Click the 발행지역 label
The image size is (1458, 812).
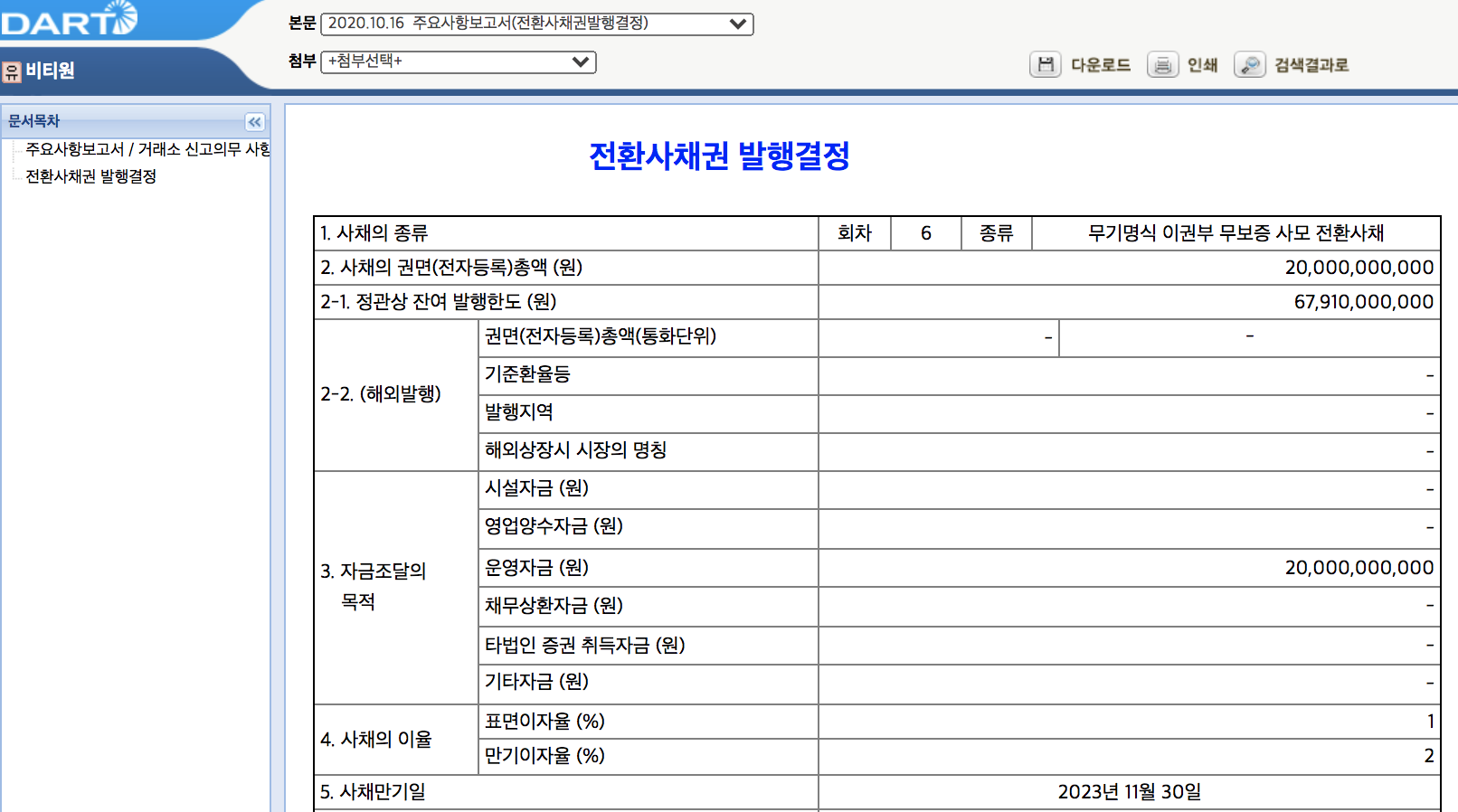pos(519,412)
